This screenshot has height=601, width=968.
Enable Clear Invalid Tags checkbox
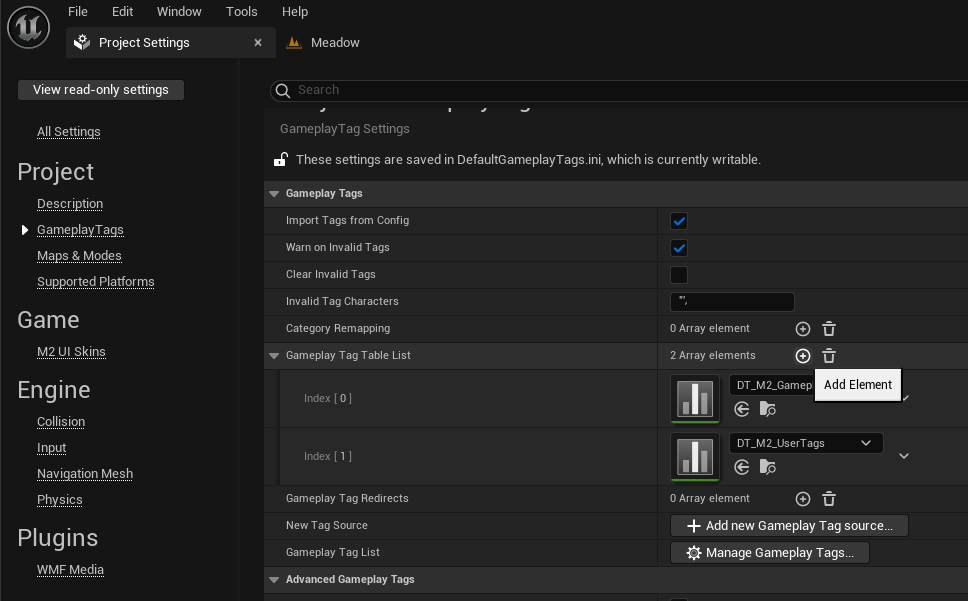(x=679, y=275)
